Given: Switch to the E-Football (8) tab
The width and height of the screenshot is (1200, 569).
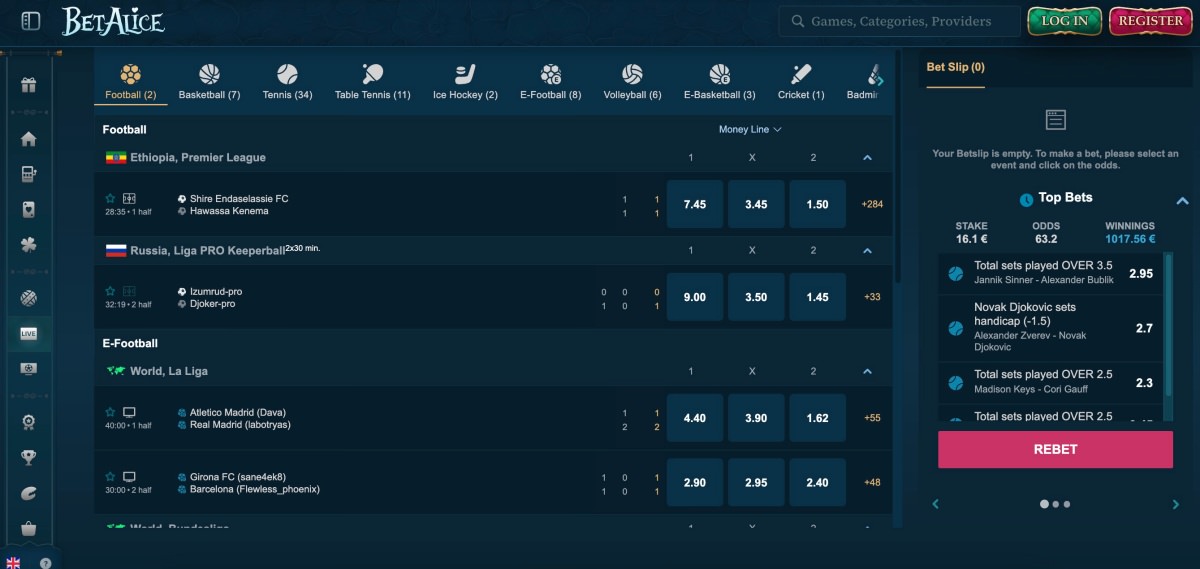Looking at the screenshot, I should pyautogui.click(x=550, y=82).
